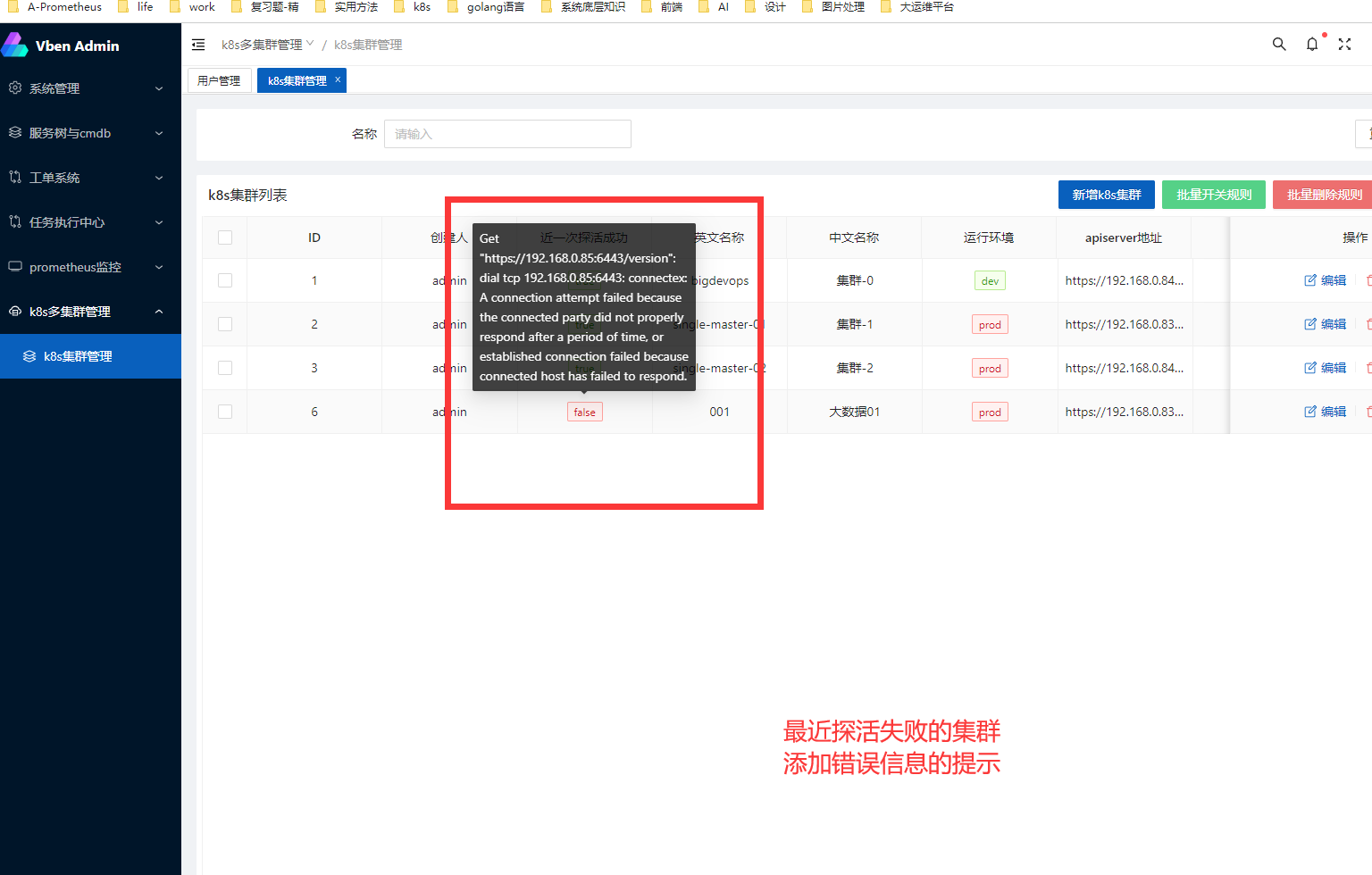Click apiserver address https://192.168.0.84 in row 1
The width and height of the screenshot is (1372, 875).
coord(1125,280)
